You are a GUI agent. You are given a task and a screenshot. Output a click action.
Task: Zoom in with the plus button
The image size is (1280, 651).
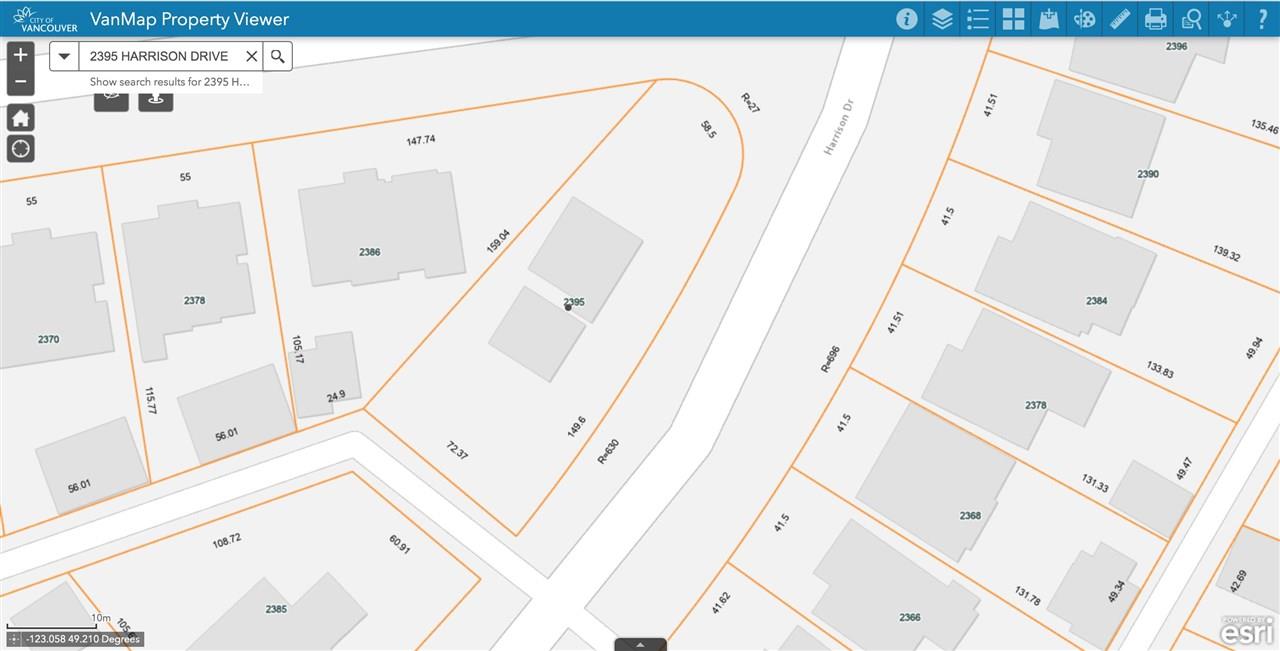pos(20,55)
